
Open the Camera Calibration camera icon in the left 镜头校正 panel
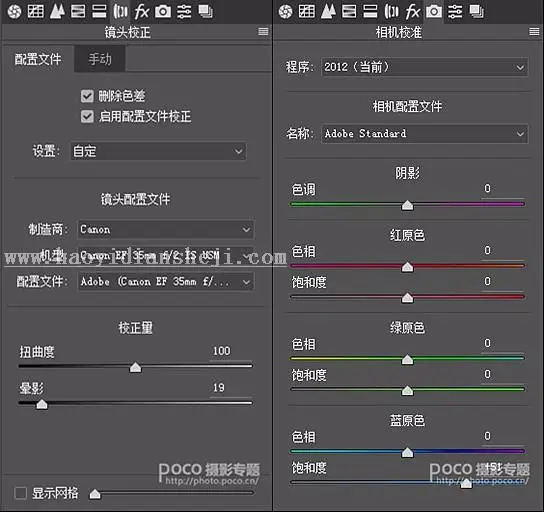[x=163, y=11]
